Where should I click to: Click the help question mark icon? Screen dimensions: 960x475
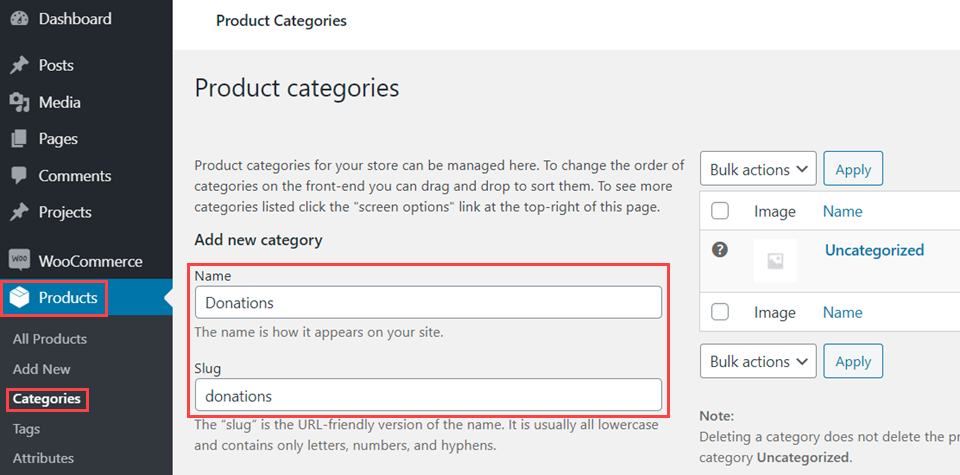point(719,250)
